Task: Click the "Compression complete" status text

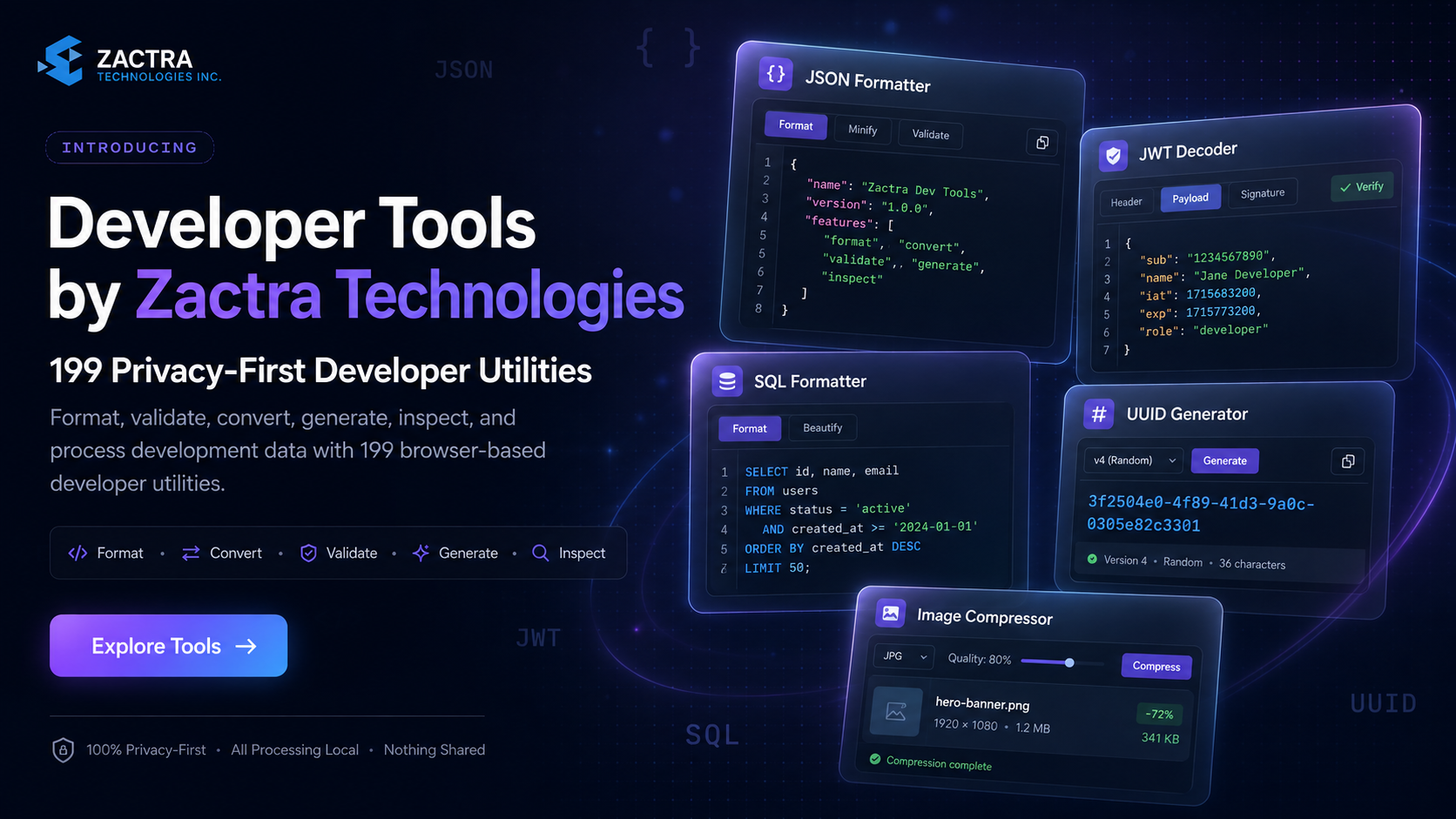Action: [x=939, y=763]
